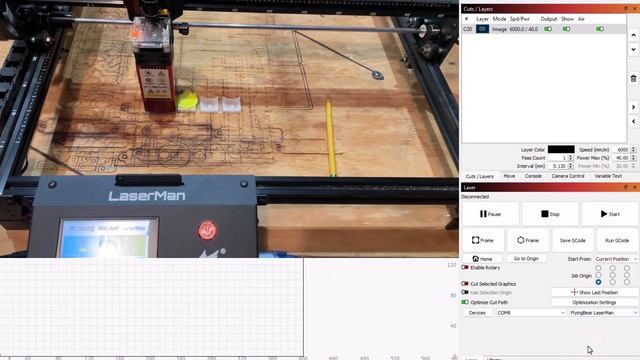
Task: Run the circular rubber-band Frame trace
Action: 528,240
